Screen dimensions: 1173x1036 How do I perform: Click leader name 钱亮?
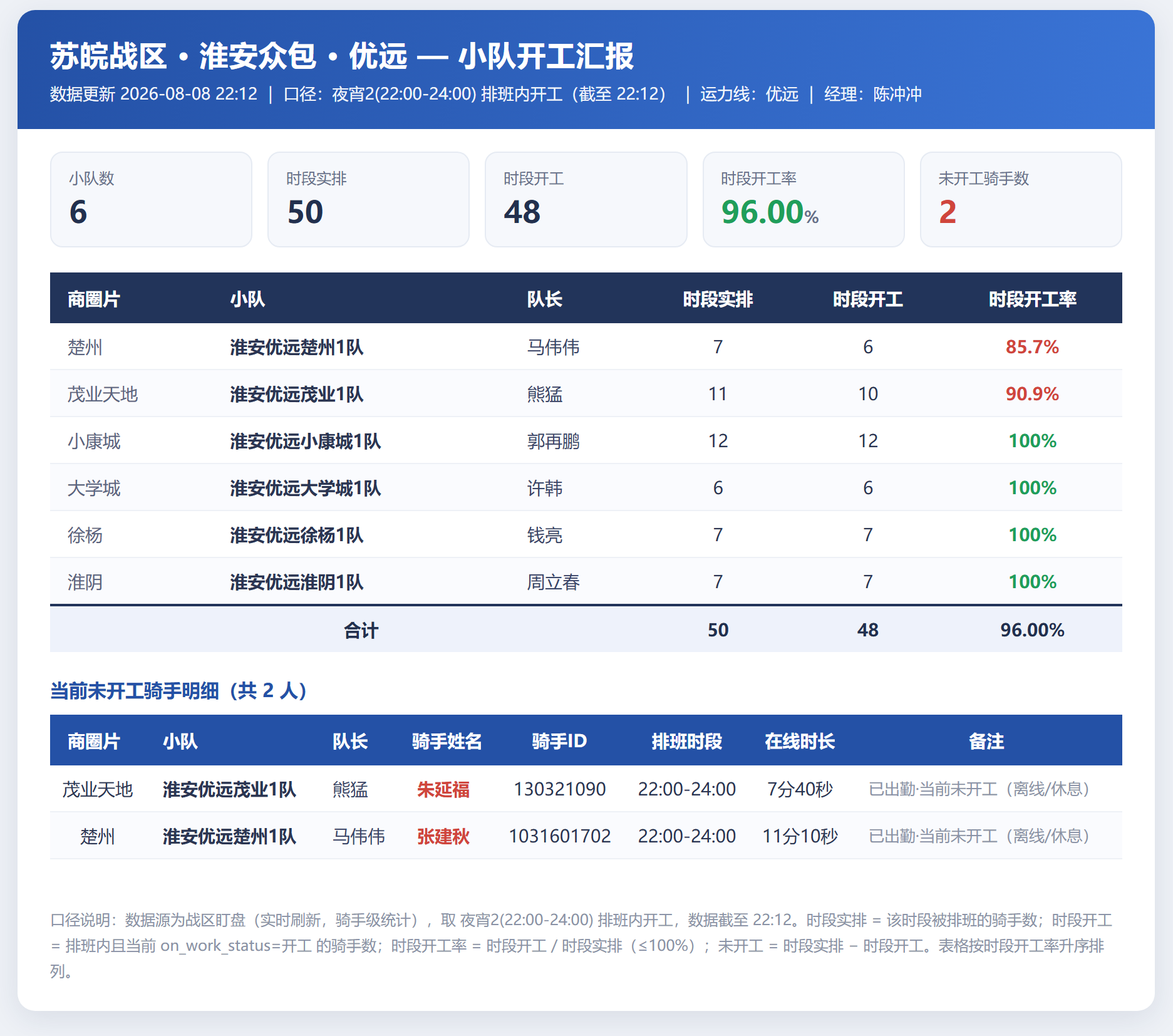pos(544,535)
